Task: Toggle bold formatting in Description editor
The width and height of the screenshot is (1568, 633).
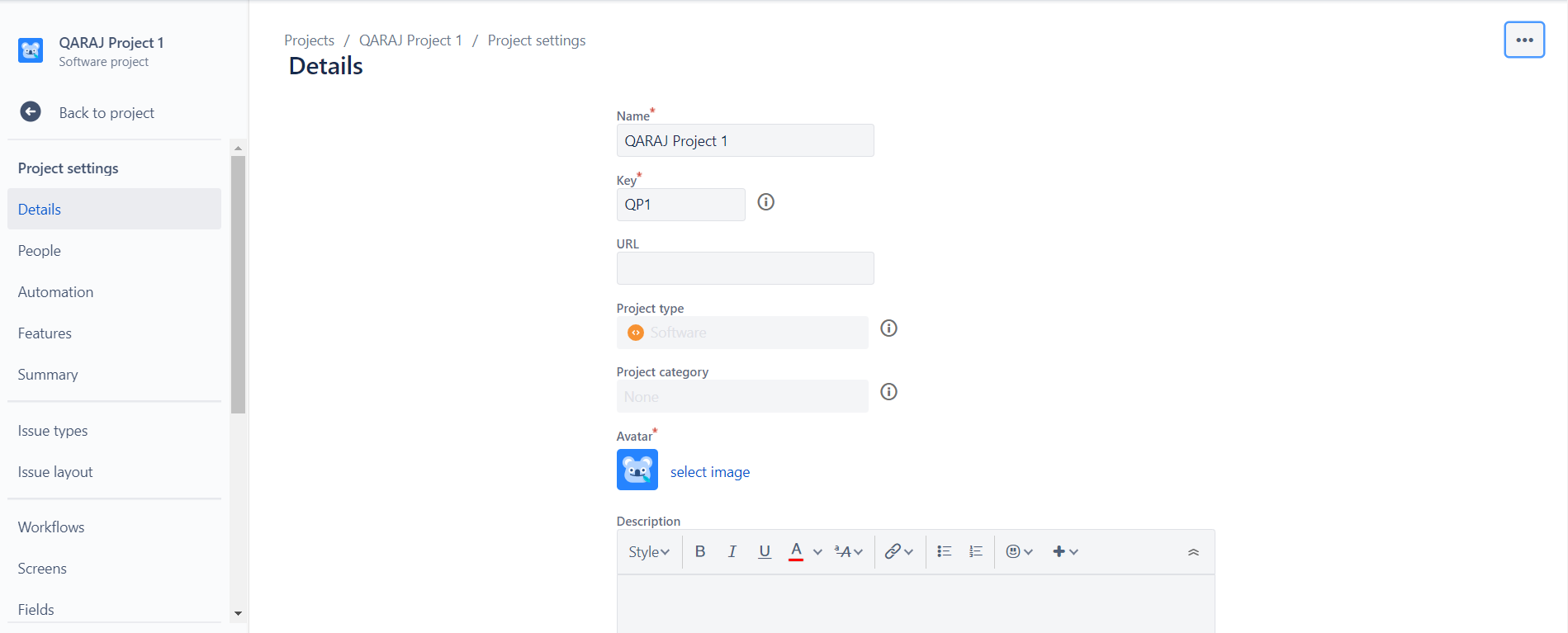Action: coord(700,551)
